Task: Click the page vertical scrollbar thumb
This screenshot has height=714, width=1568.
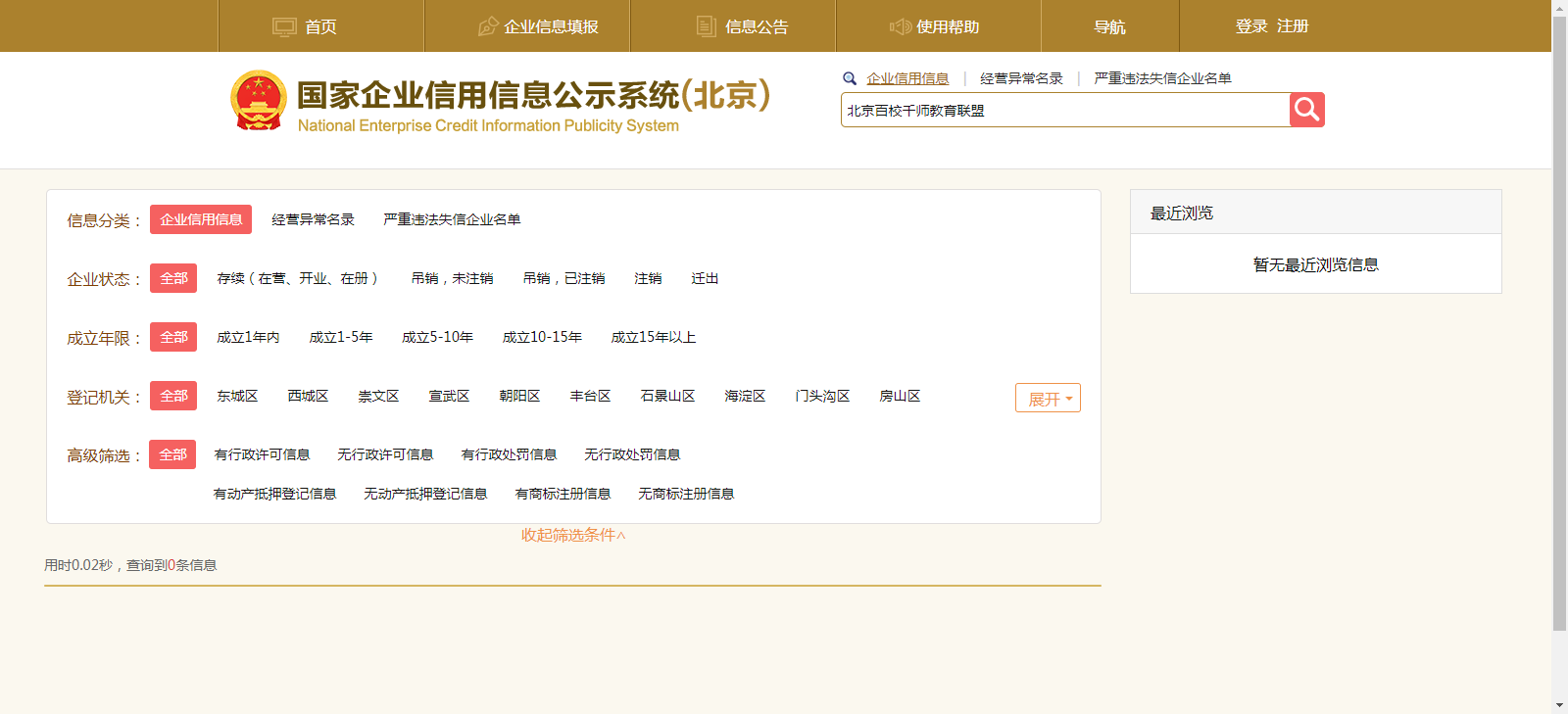Action: coord(1559,322)
